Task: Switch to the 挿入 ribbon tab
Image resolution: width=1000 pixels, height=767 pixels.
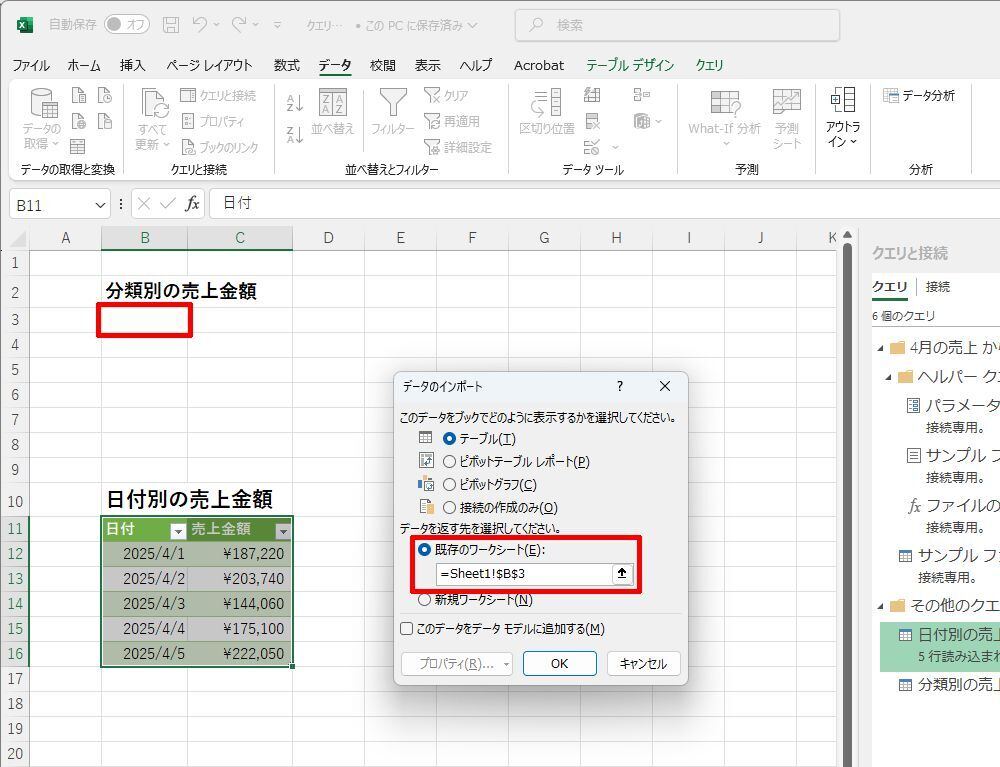Action: (133, 65)
